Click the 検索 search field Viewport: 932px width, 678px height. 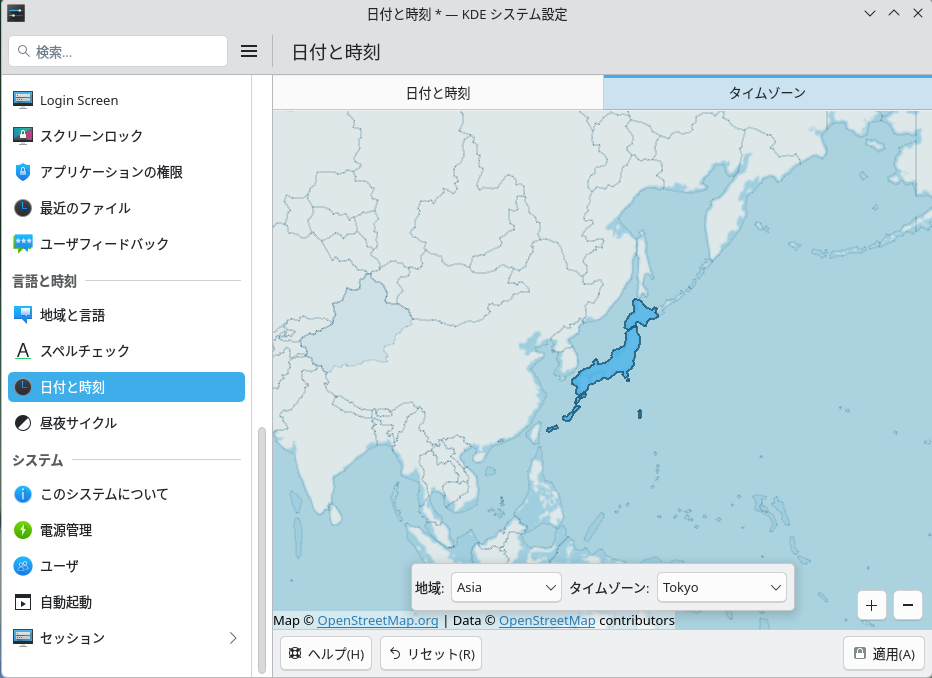tap(118, 51)
